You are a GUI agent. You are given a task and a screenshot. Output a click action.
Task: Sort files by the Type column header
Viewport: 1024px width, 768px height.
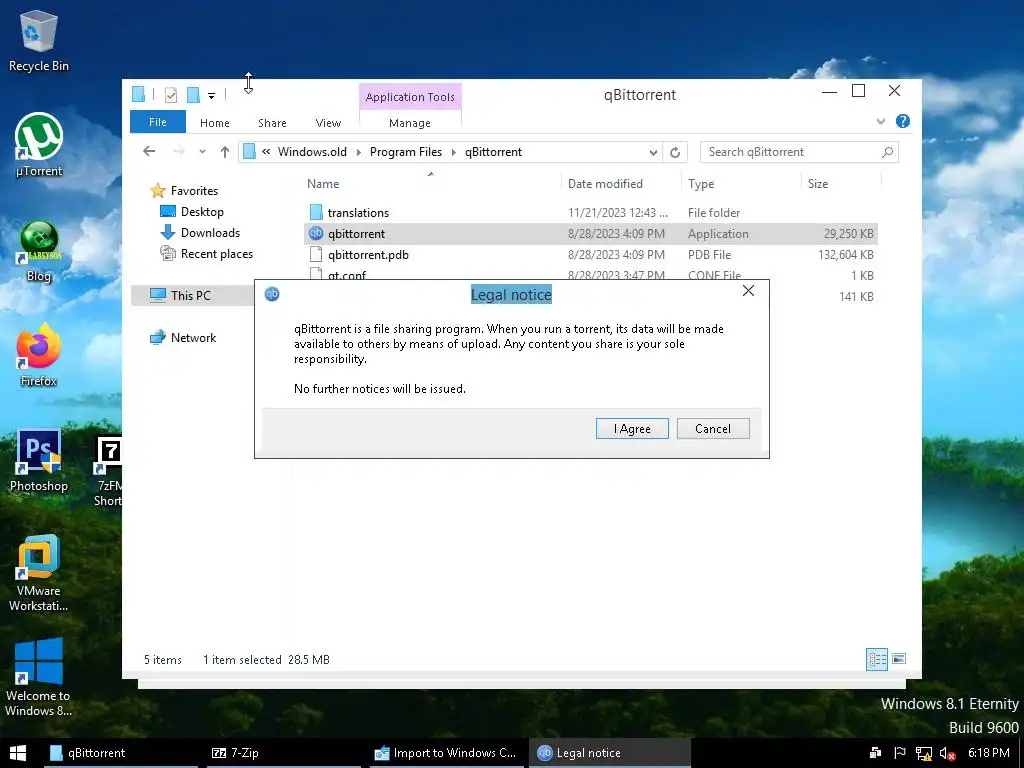[741, 184]
